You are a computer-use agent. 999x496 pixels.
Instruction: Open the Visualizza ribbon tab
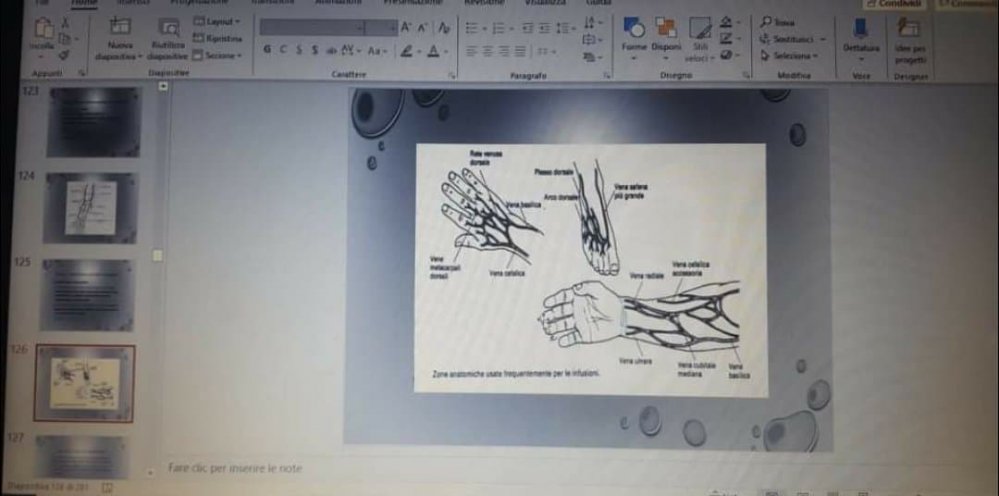(x=545, y=3)
